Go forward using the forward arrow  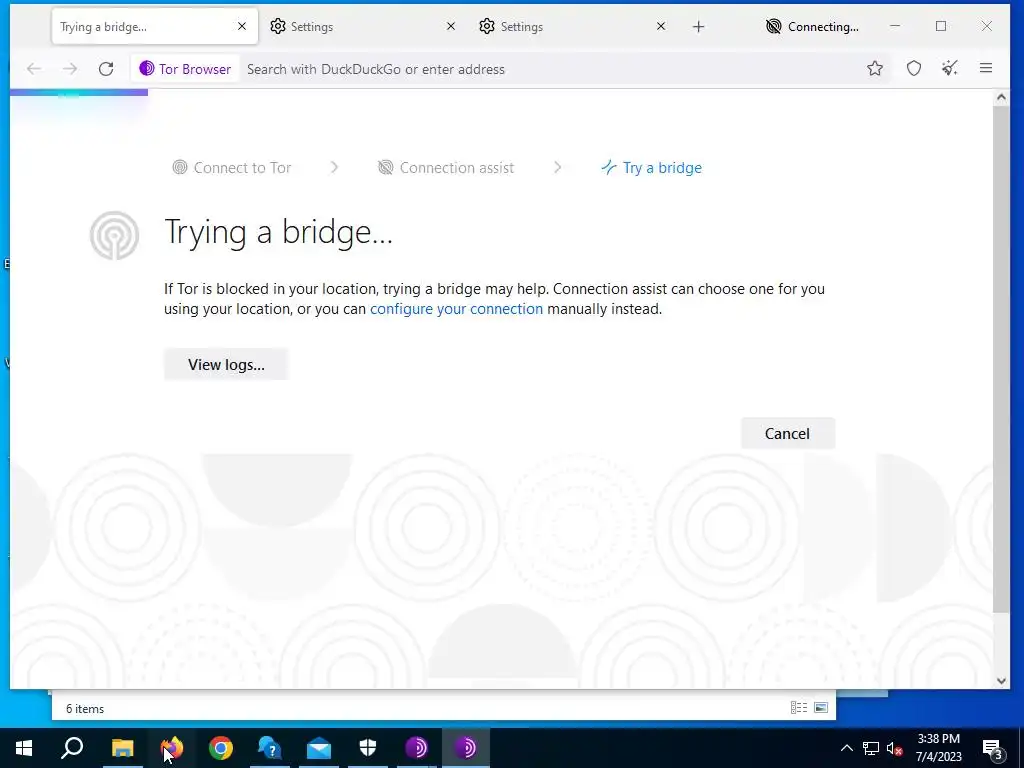70,69
